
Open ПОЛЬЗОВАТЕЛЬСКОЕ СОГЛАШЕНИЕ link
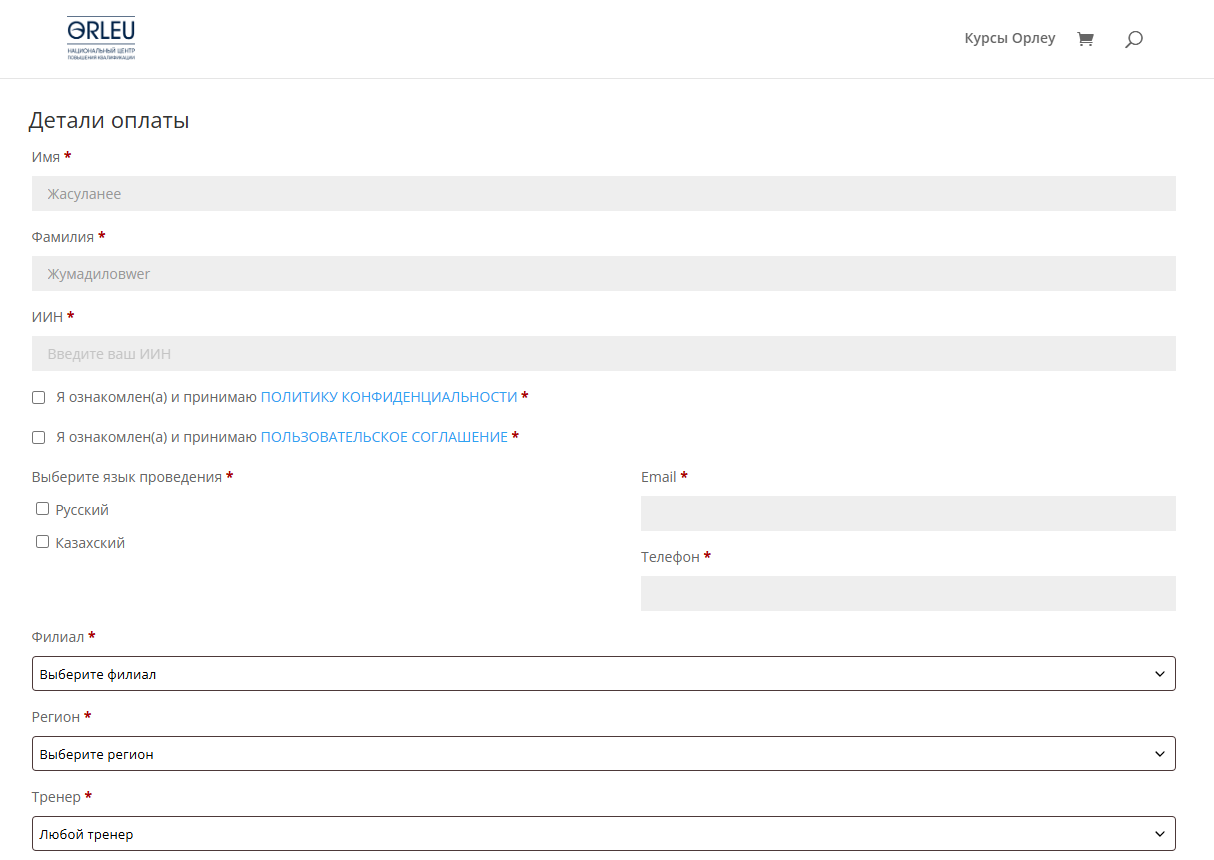[384, 437]
